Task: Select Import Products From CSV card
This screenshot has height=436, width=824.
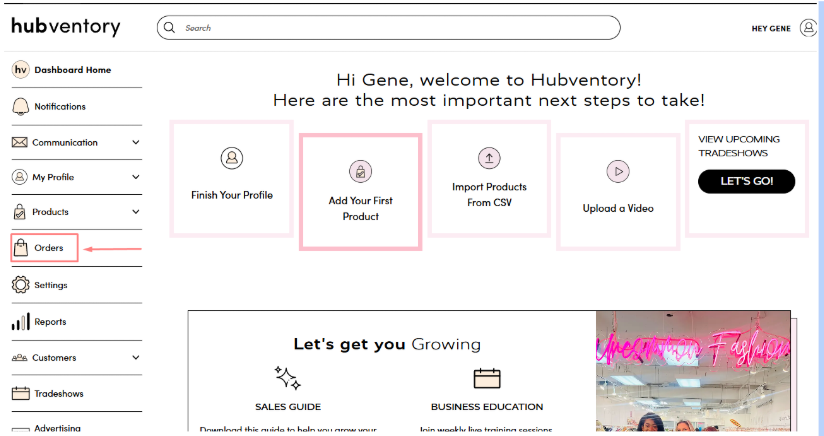Action: (x=489, y=179)
